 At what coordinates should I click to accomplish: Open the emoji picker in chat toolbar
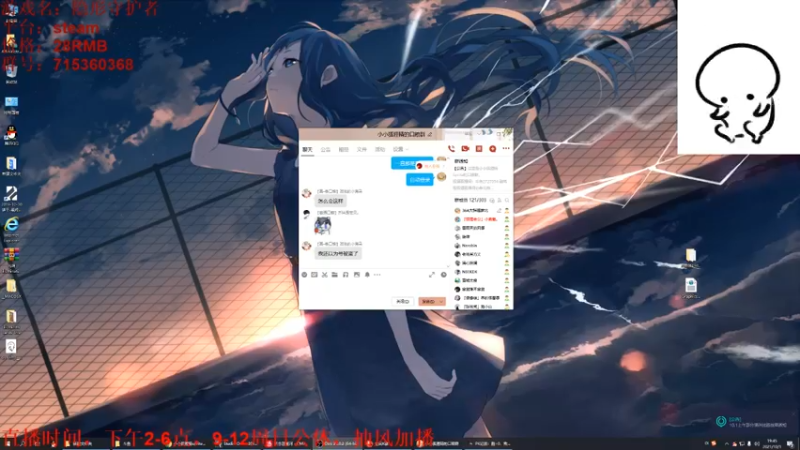305,274
